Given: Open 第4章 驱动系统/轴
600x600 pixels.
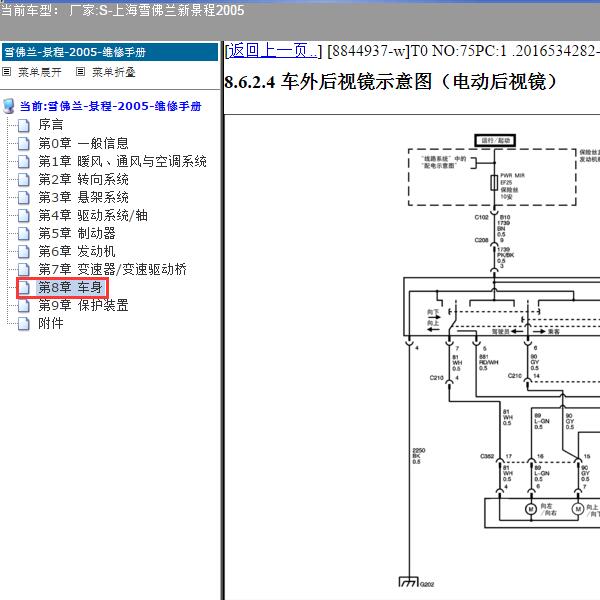Looking at the screenshot, I should pyautogui.click(x=93, y=215).
